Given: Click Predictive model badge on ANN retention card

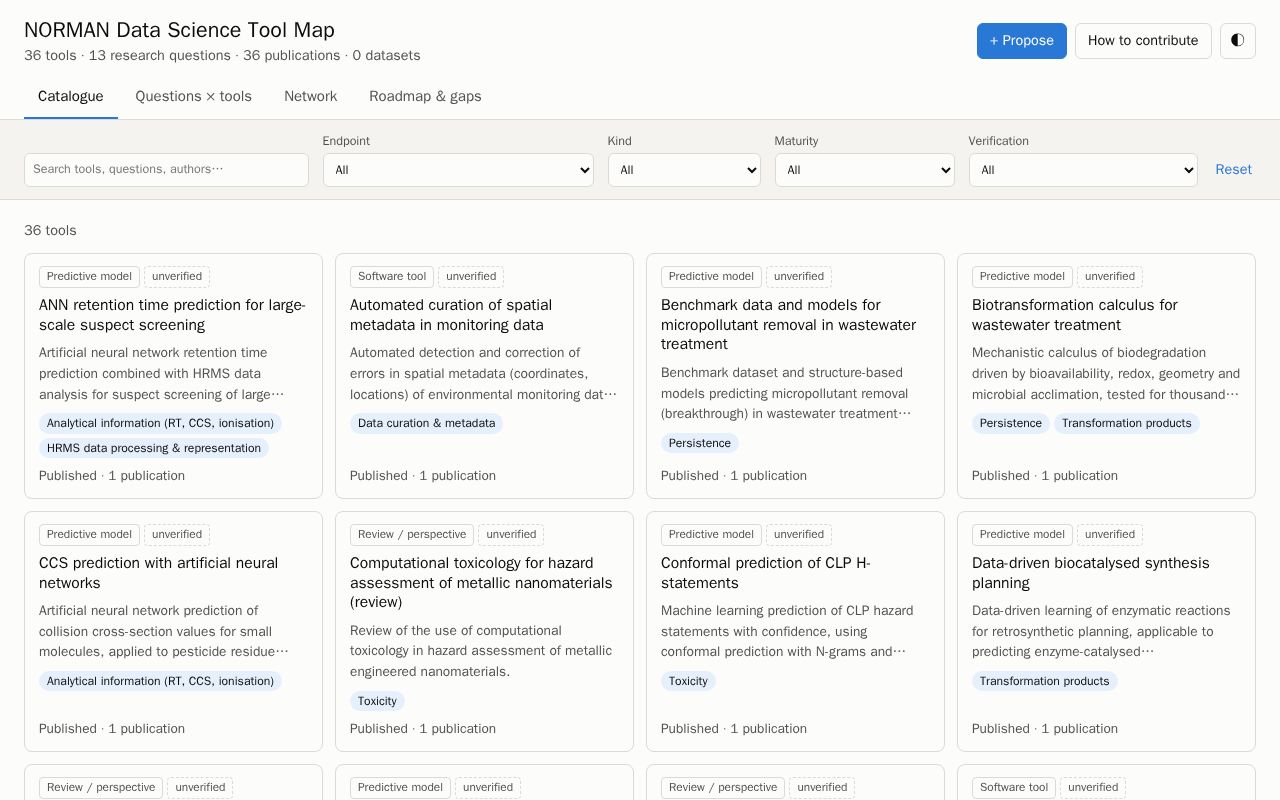Looking at the screenshot, I should coord(89,277).
